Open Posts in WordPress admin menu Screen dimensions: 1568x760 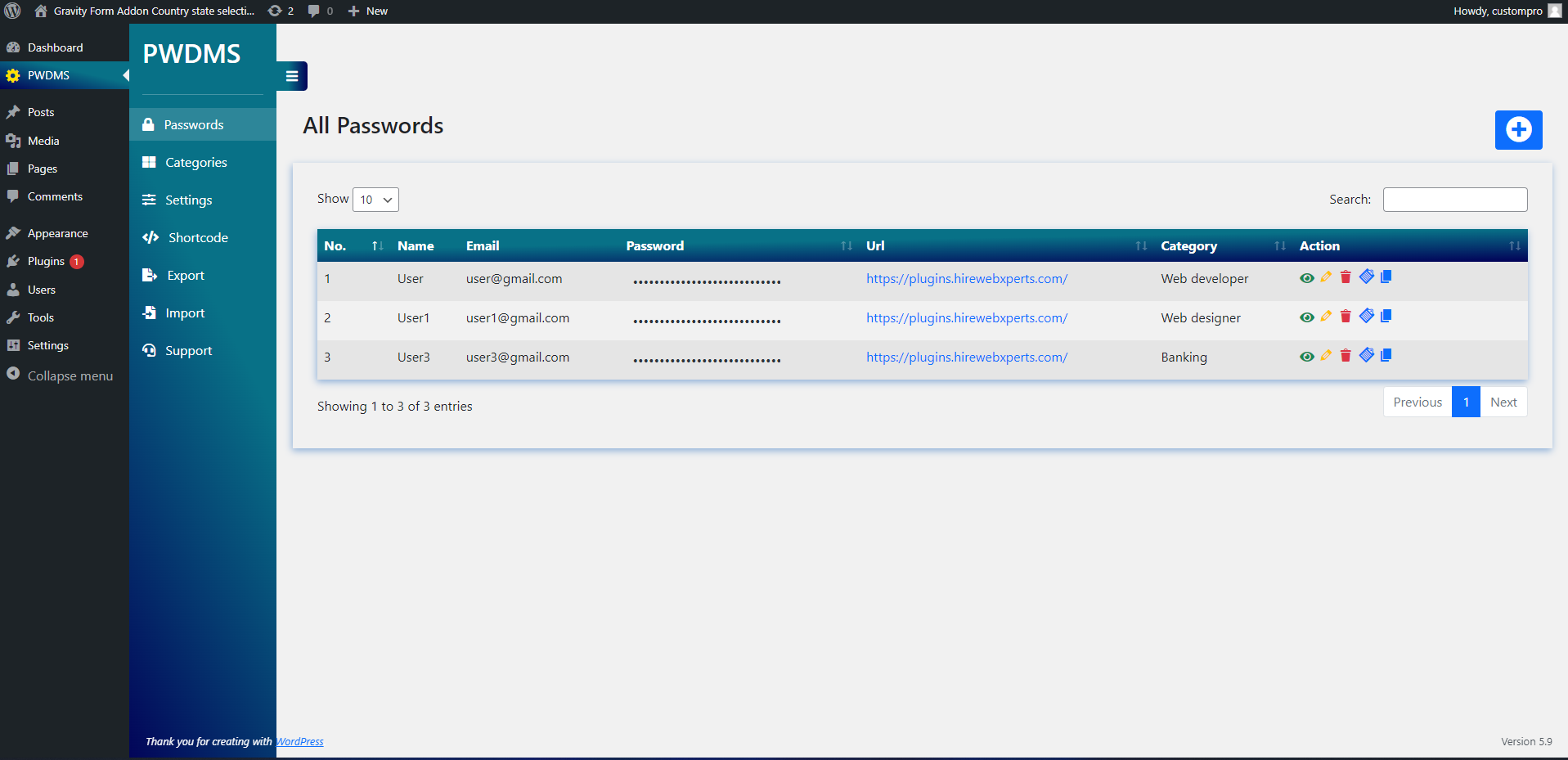(x=65, y=112)
